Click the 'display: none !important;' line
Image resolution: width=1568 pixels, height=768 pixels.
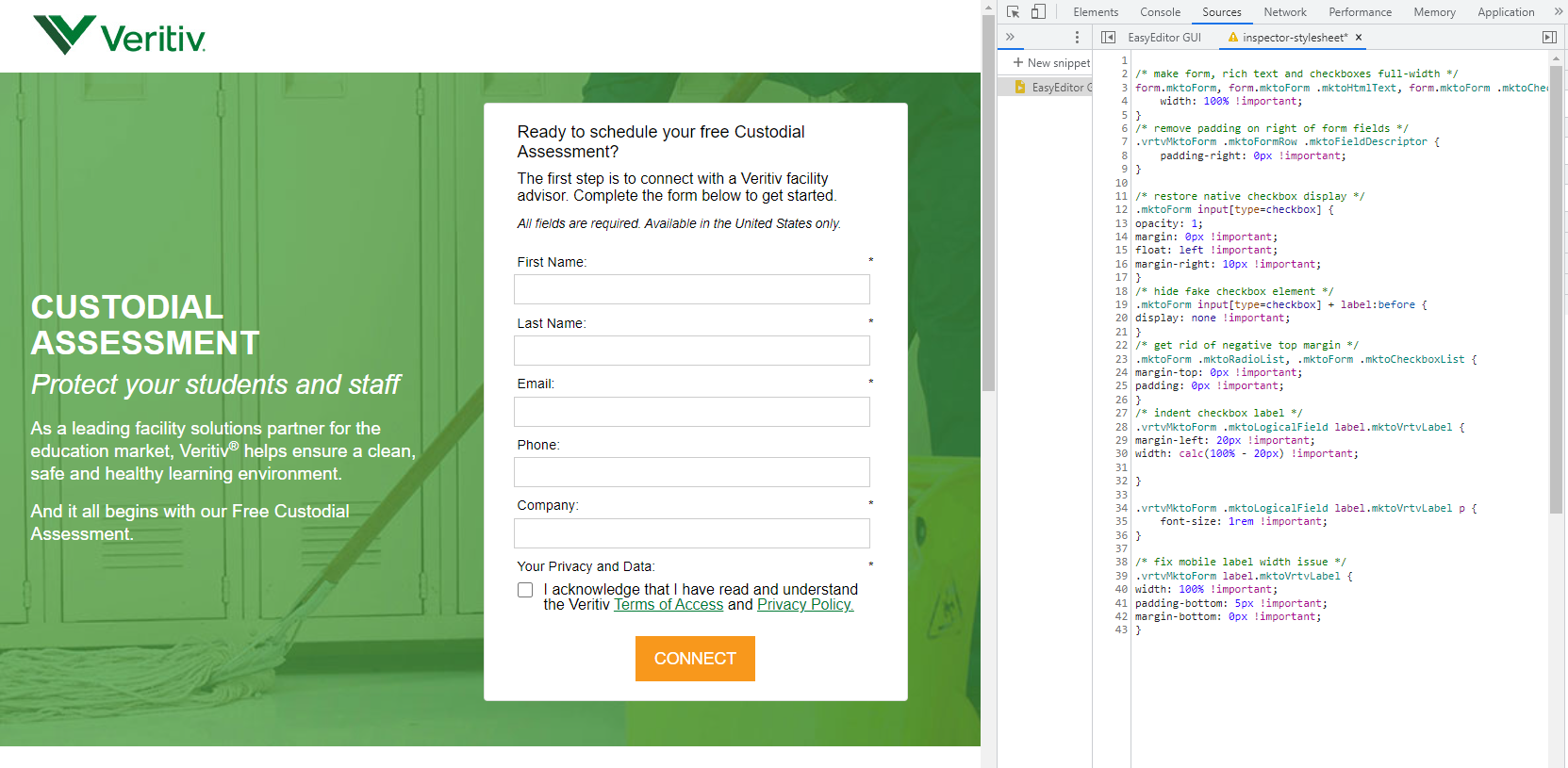coord(1213,319)
